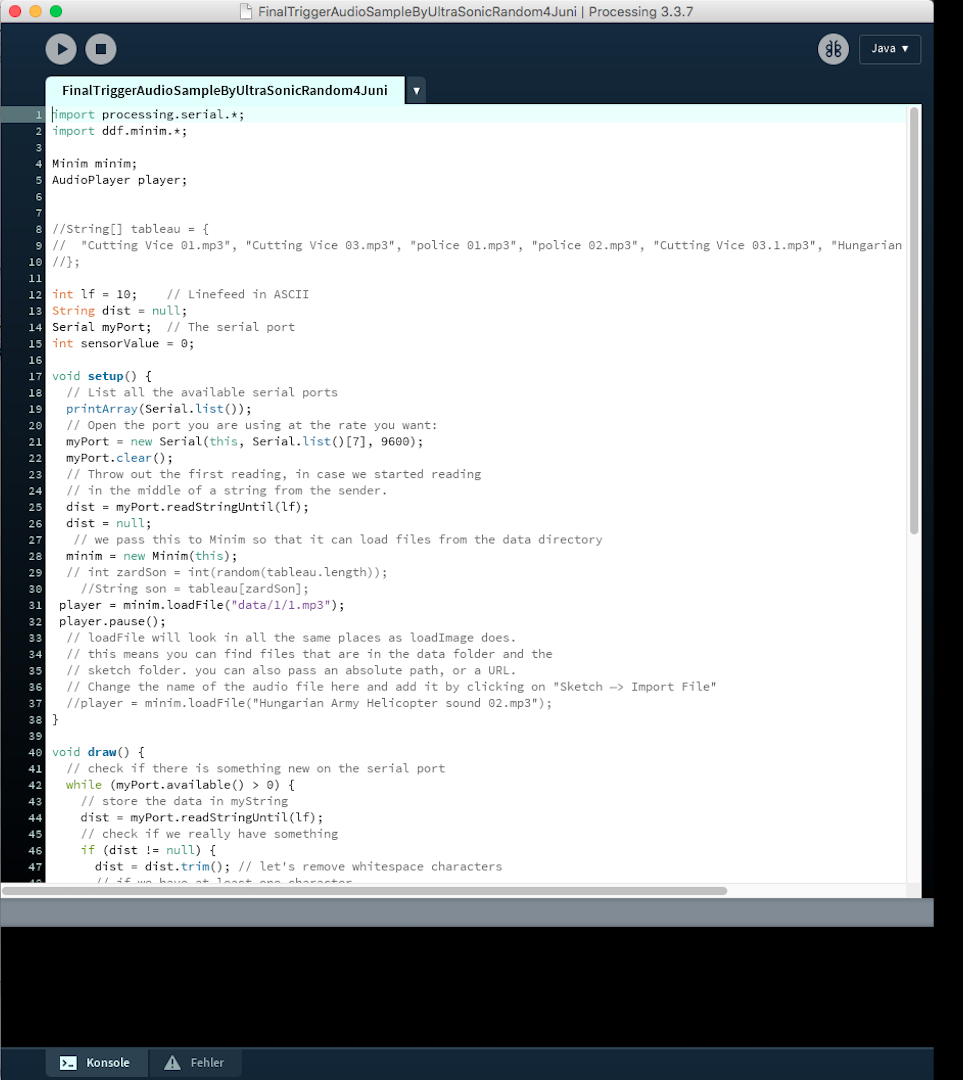Run the sketch with the Play button
The height and width of the screenshot is (1080, 963).
coord(61,49)
